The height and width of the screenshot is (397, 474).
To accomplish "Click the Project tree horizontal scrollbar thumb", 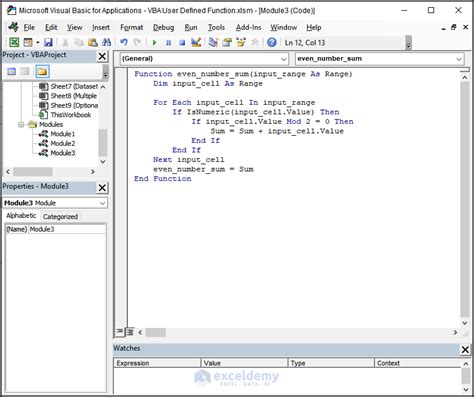I will [33, 172].
